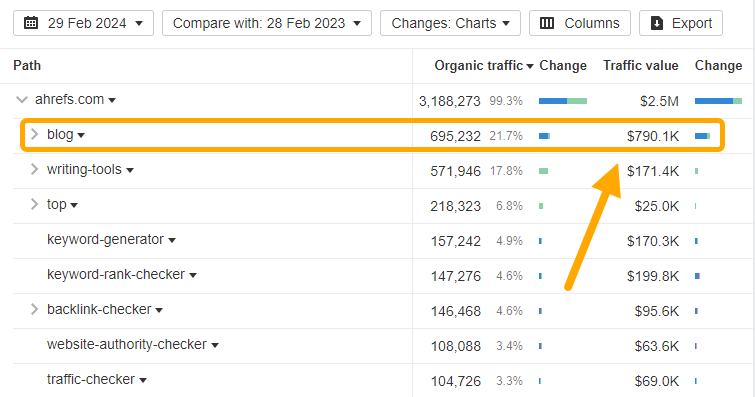Click the Export button
The height and width of the screenshot is (397, 755).
pos(681,23)
